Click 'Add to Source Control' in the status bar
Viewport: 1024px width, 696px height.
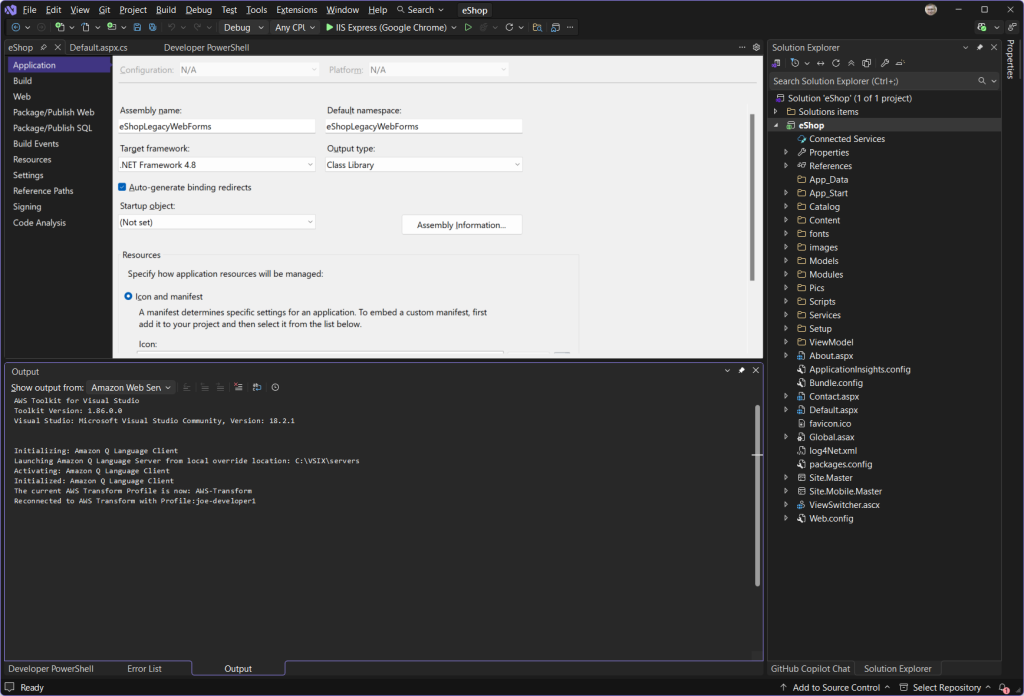(835, 688)
